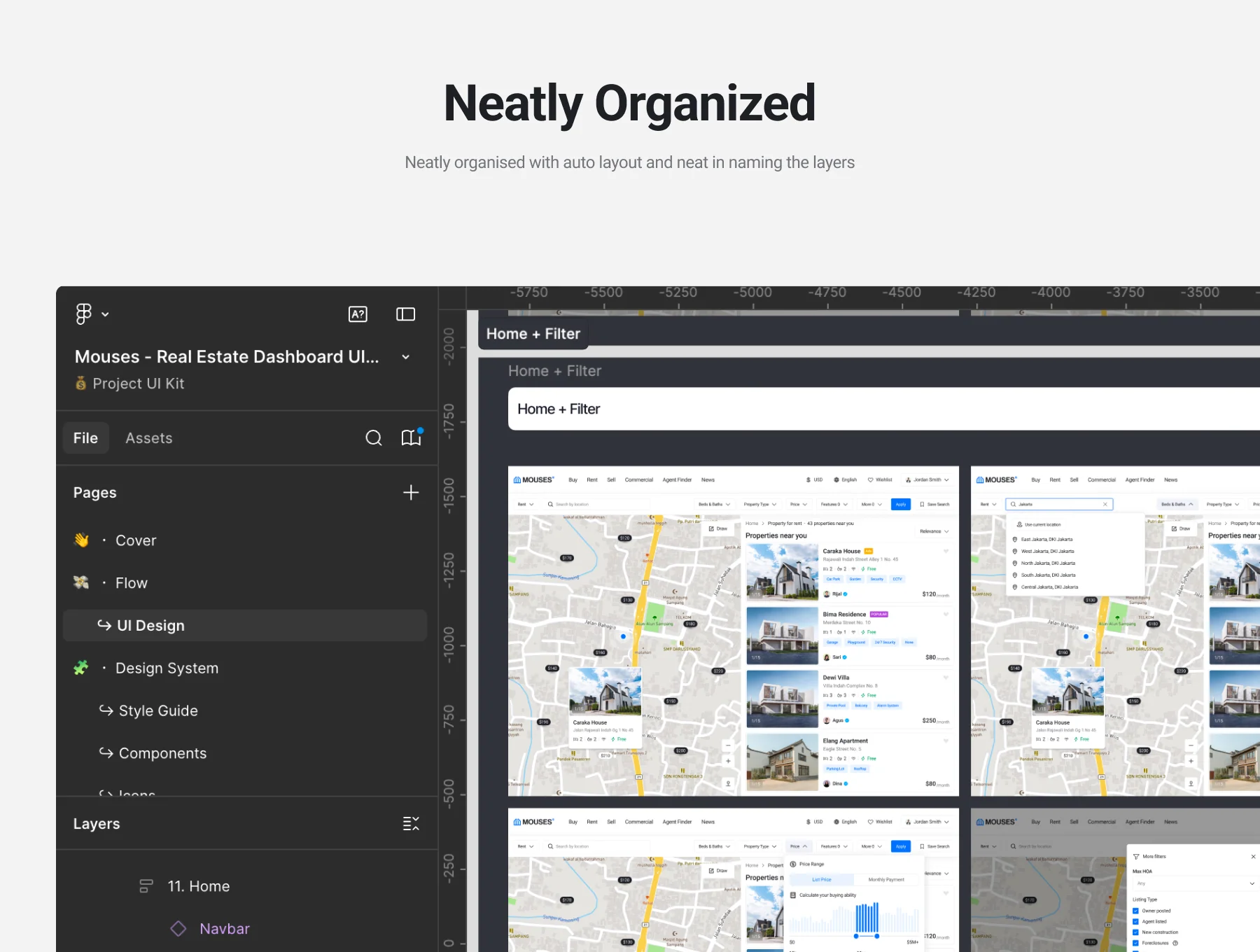Open the Bima Residence photo thumbnail
Image resolution: width=1260 pixels, height=952 pixels.
click(x=782, y=636)
